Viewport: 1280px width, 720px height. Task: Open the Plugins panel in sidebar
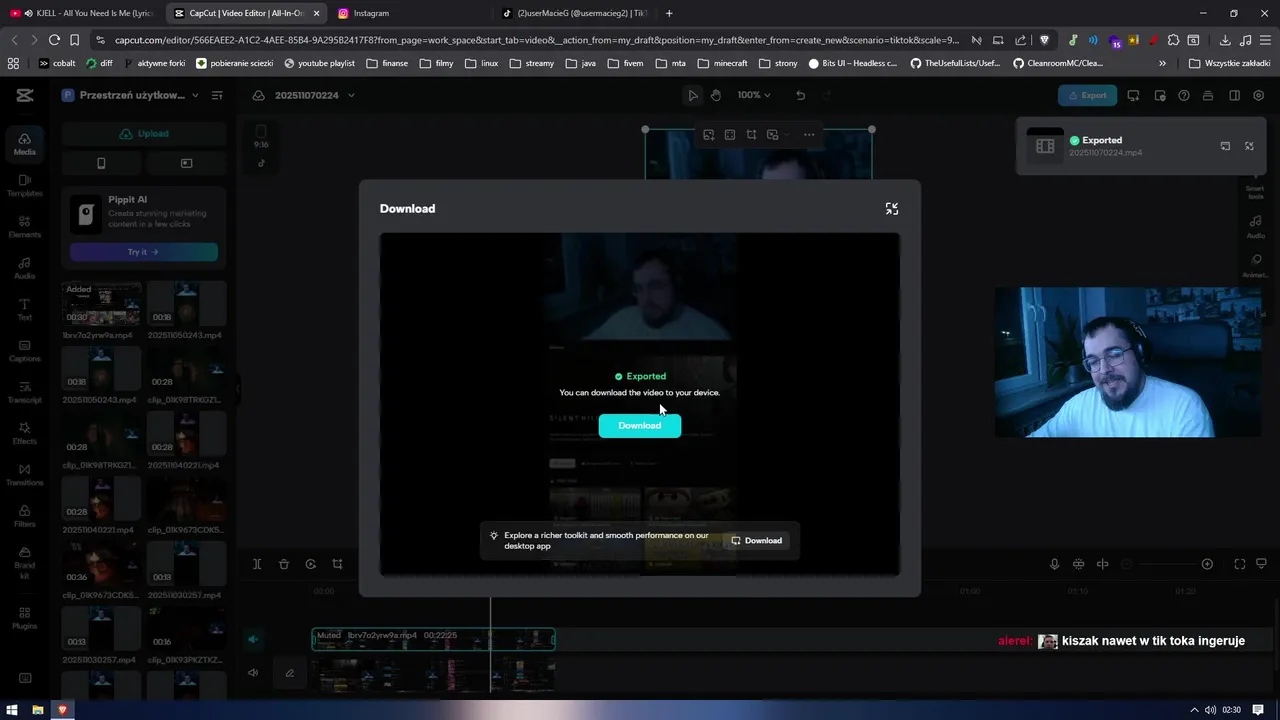click(25, 618)
